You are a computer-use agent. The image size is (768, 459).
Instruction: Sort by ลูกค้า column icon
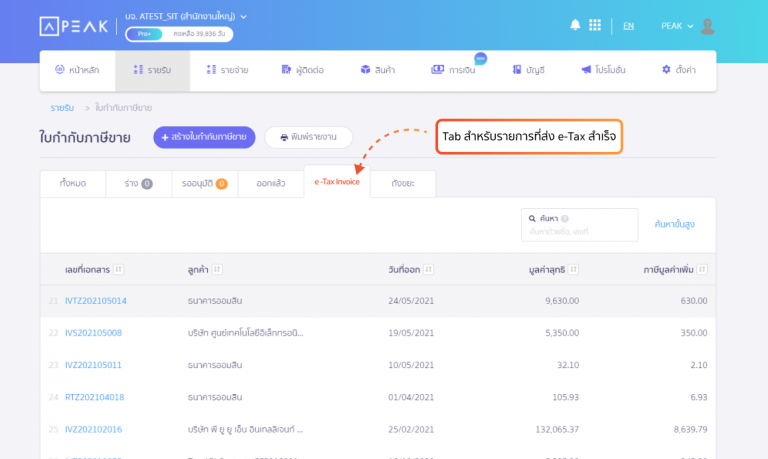217,269
